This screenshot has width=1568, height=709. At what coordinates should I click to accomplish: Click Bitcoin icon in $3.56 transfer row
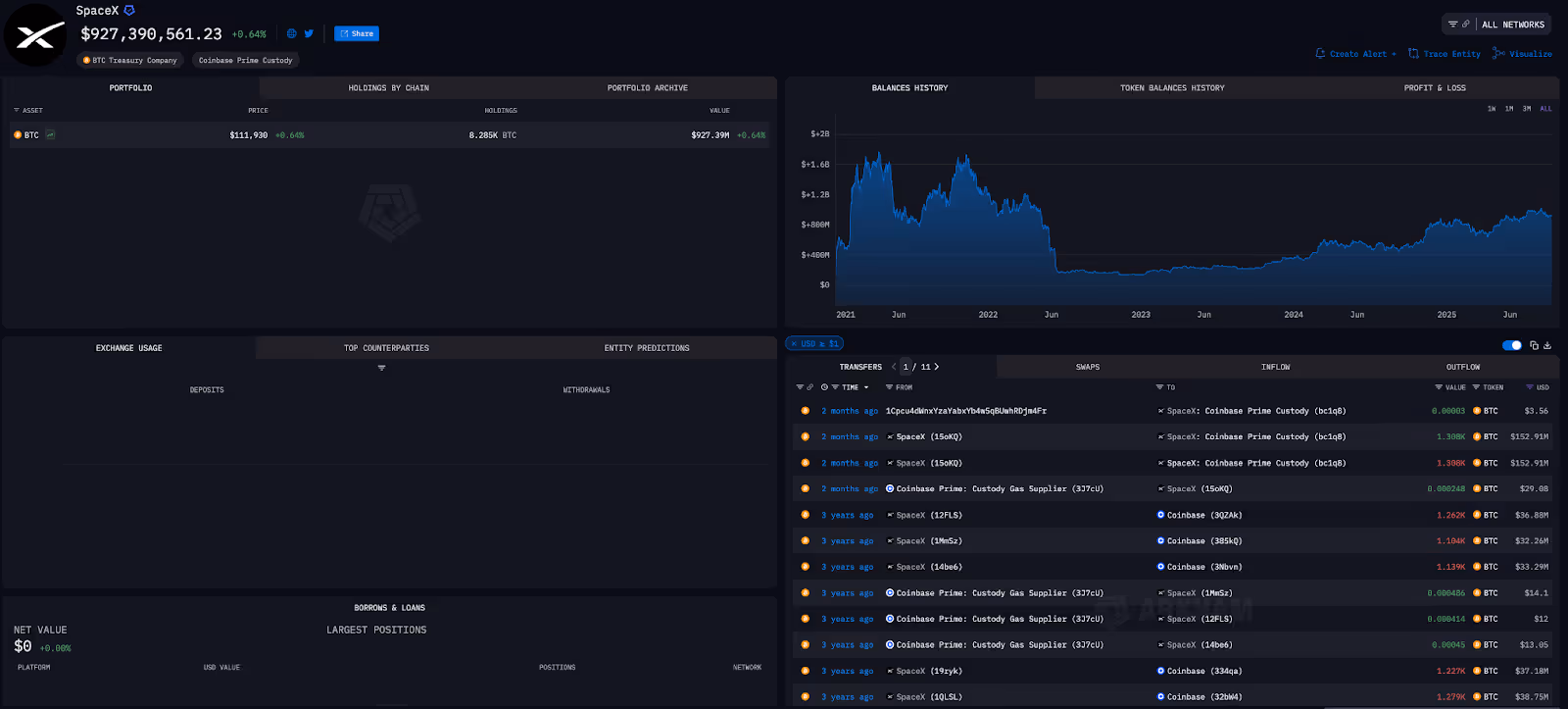tap(805, 411)
